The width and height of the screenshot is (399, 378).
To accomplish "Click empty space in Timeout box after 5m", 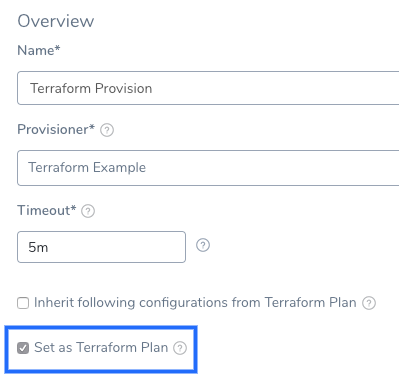I will (x=117, y=247).
